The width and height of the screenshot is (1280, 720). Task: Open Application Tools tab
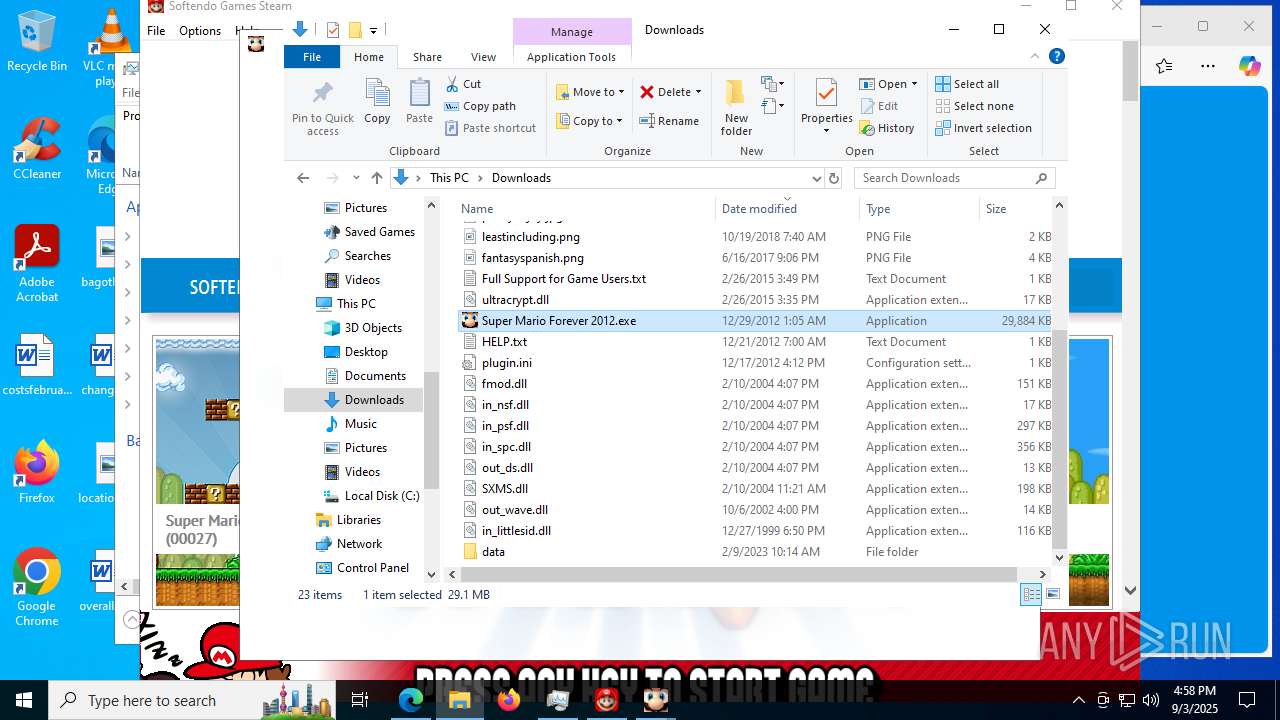point(571,57)
